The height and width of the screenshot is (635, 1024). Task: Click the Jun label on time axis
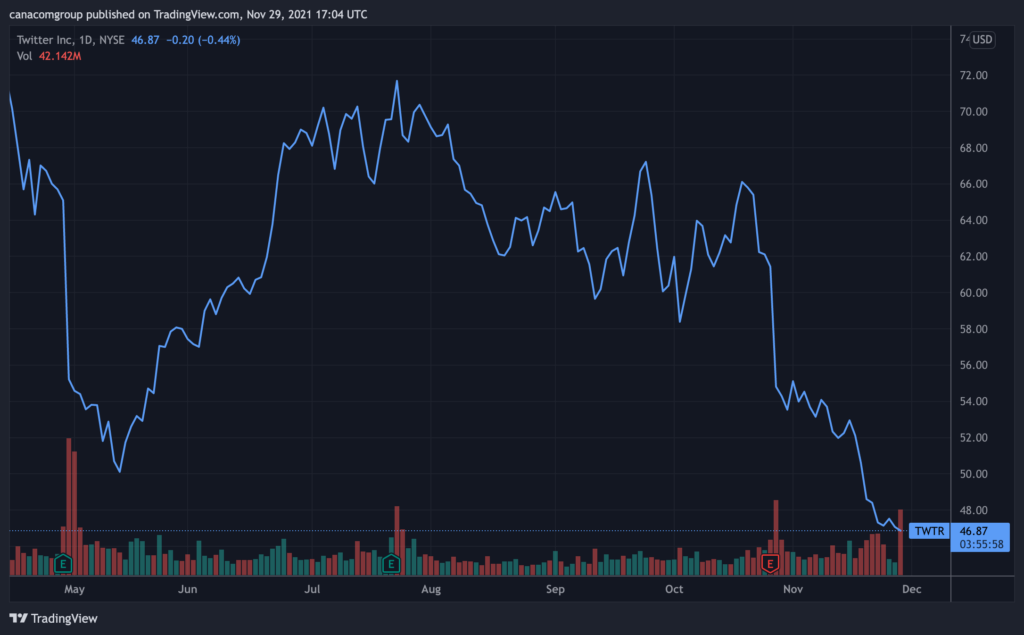187,589
